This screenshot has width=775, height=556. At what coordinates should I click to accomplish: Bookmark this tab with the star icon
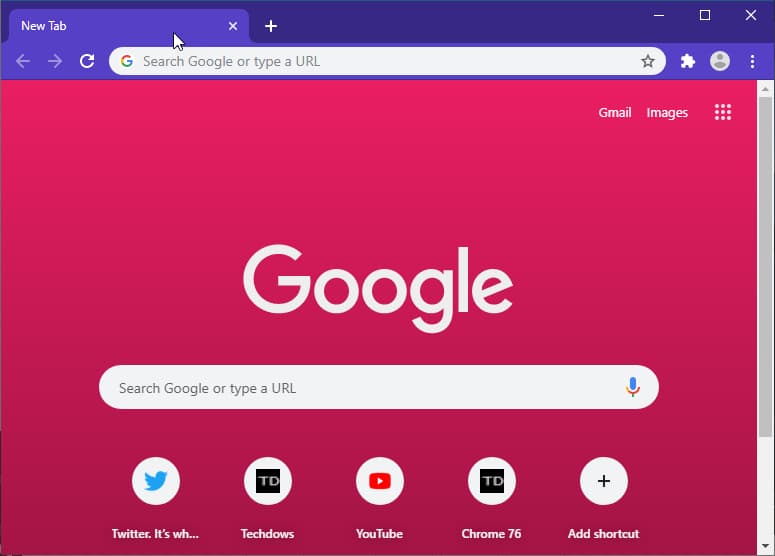pos(647,61)
